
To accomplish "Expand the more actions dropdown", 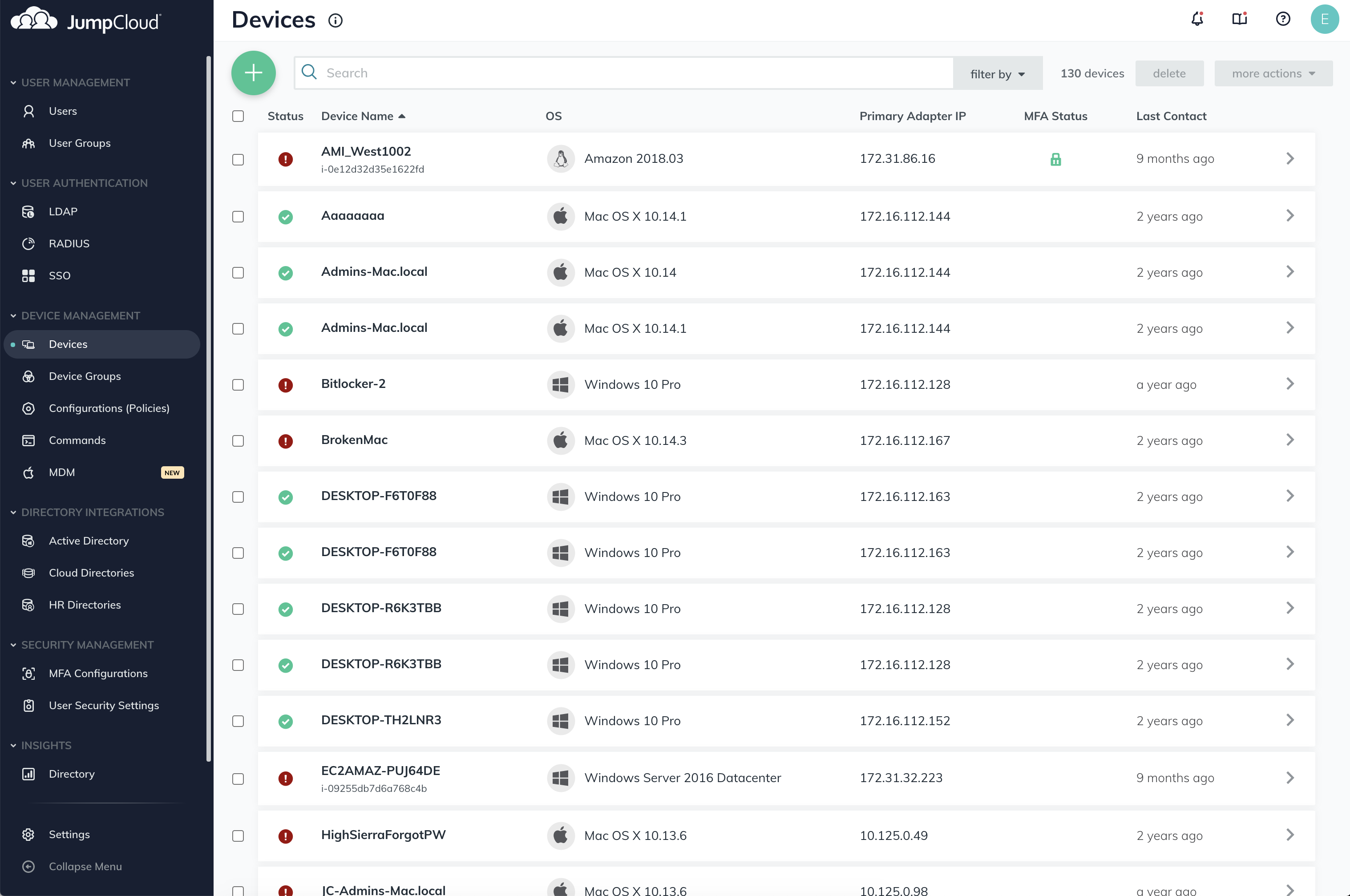I will pos(1273,74).
